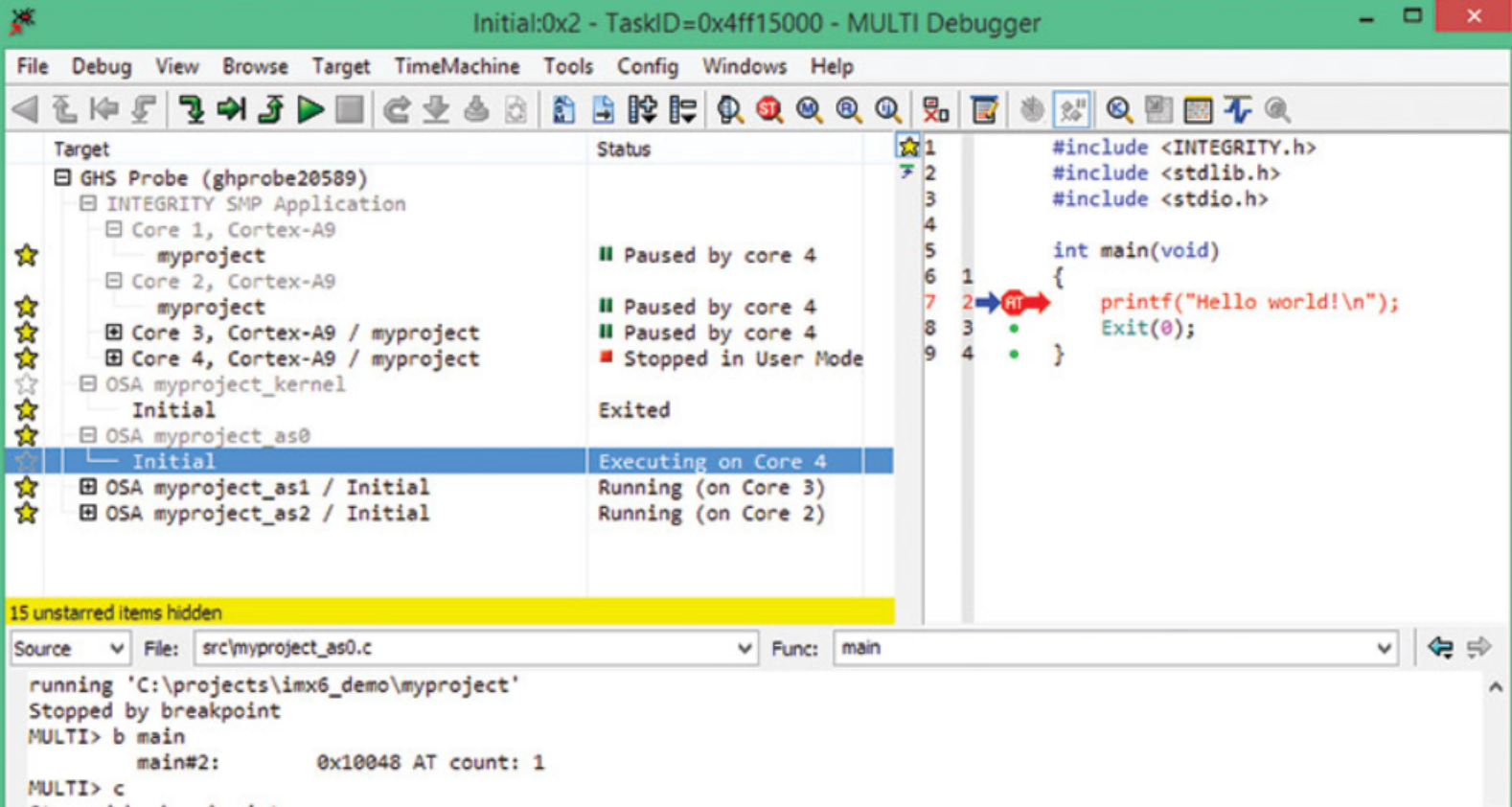Toggle star on kernel Initial (Exited) row
1512x807 pixels.
pos(27,410)
